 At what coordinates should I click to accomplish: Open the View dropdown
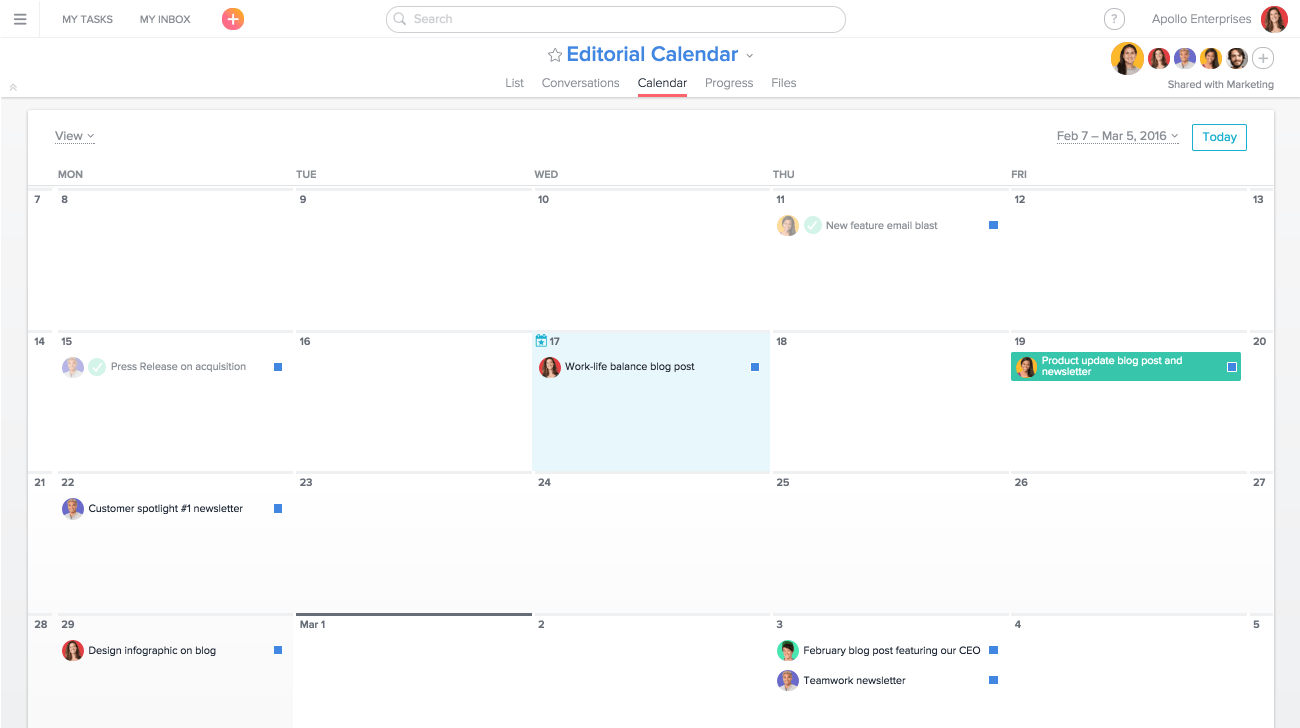(x=74, y=135)
